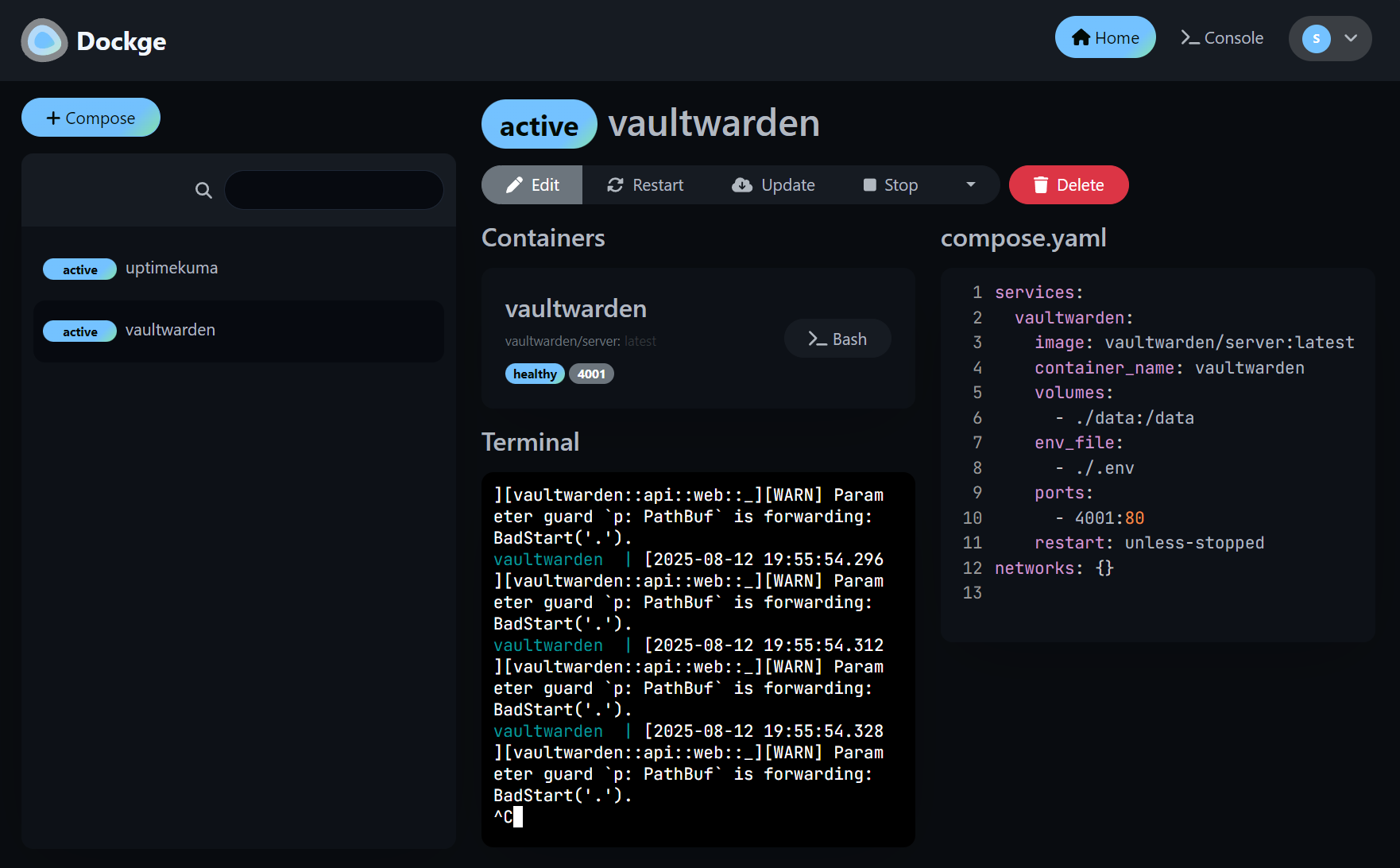
Task: Click the 'networks: {}' line
Action: pyautogui.click(x=1054, y=568)
